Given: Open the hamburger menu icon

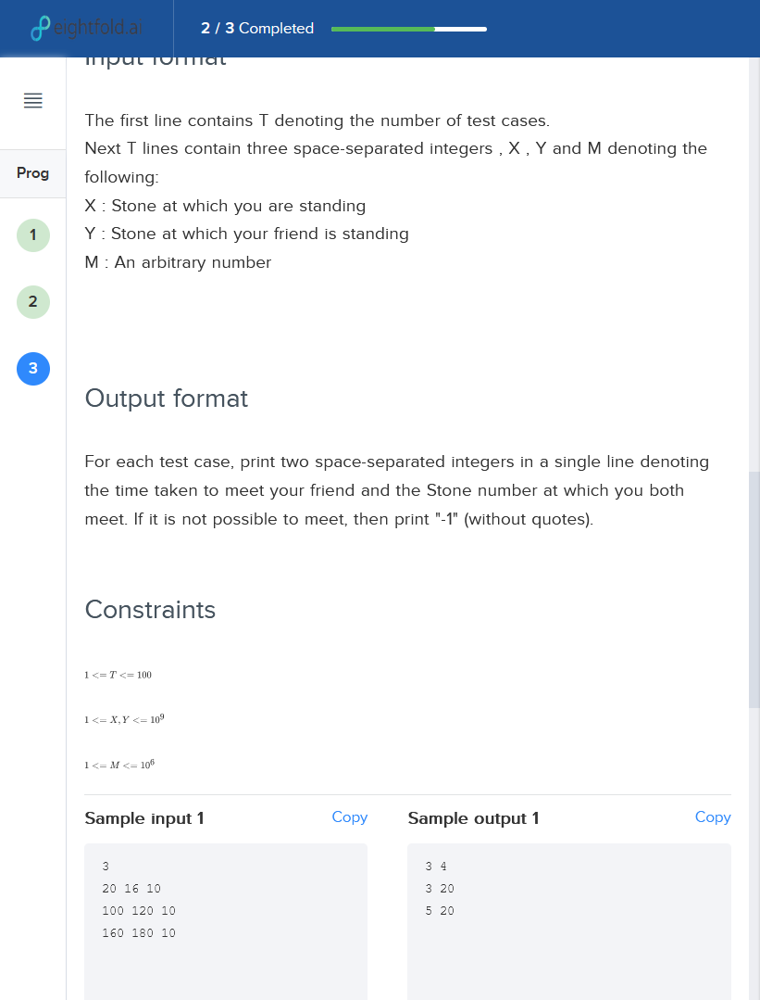Looking at the screenshot, I should pos(33,100).
